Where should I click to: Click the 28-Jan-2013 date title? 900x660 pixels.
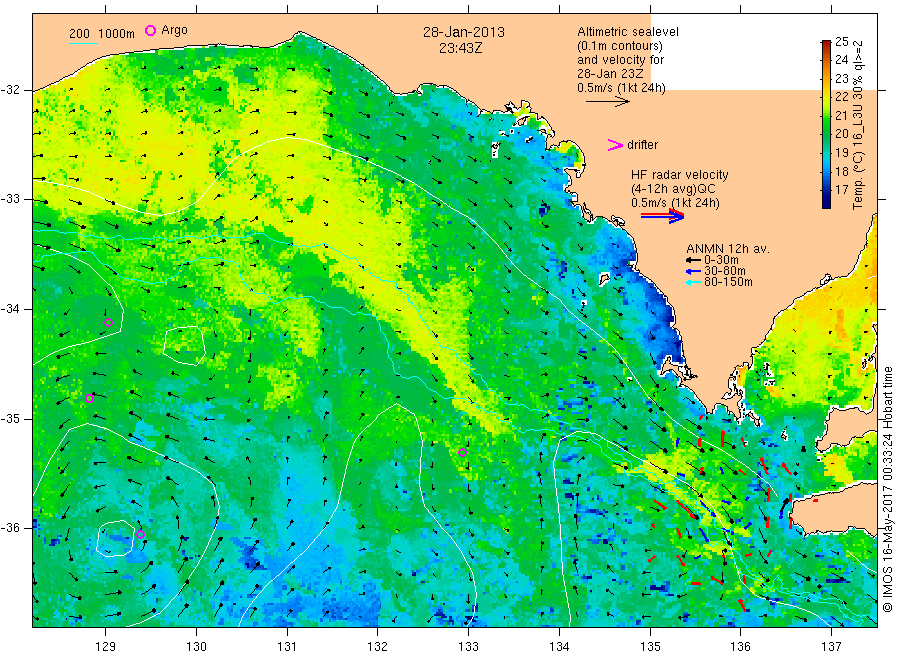464,32
